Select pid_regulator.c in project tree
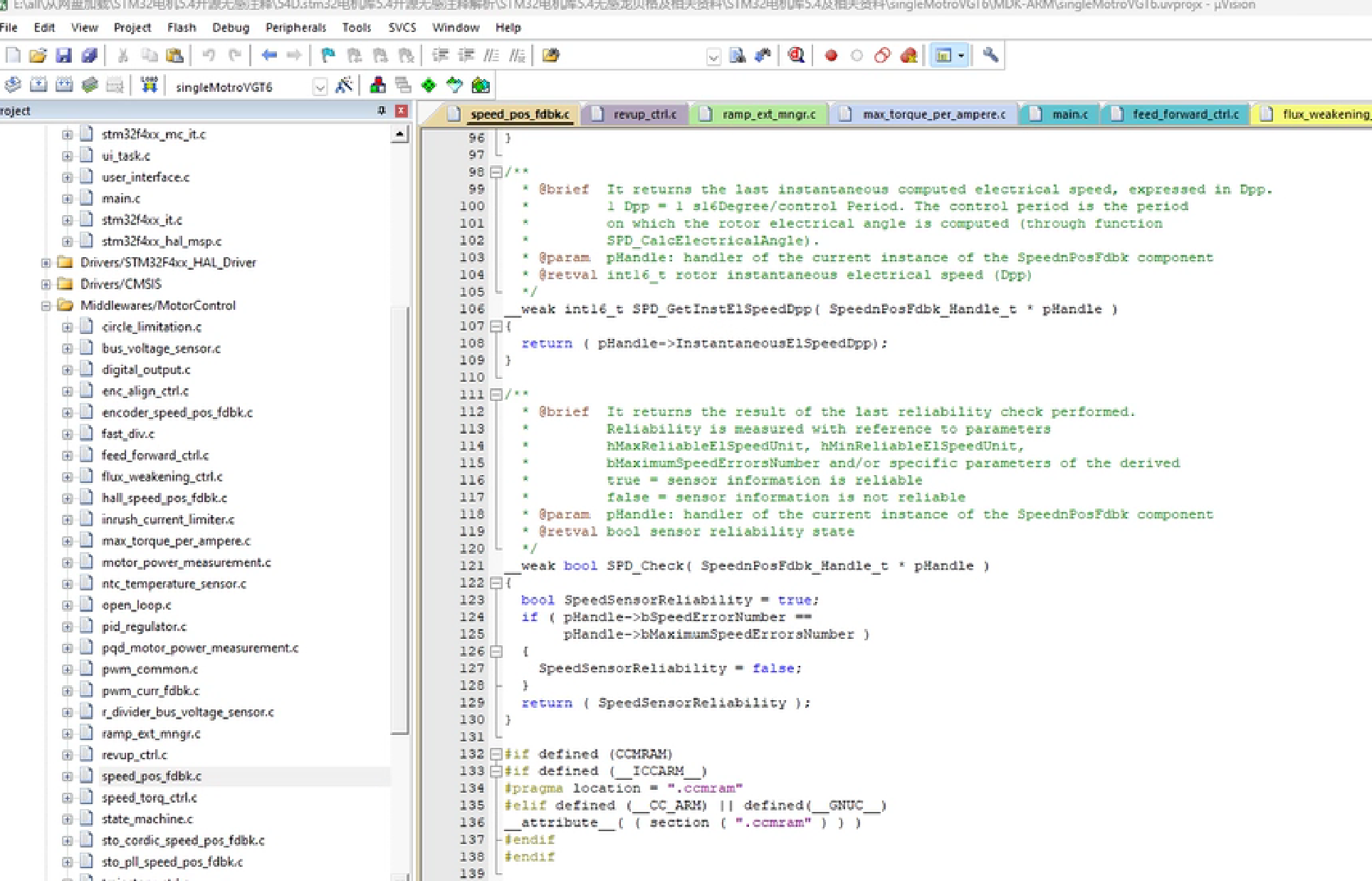This screenshot has height=881, width=1372. tap(143, 627)
